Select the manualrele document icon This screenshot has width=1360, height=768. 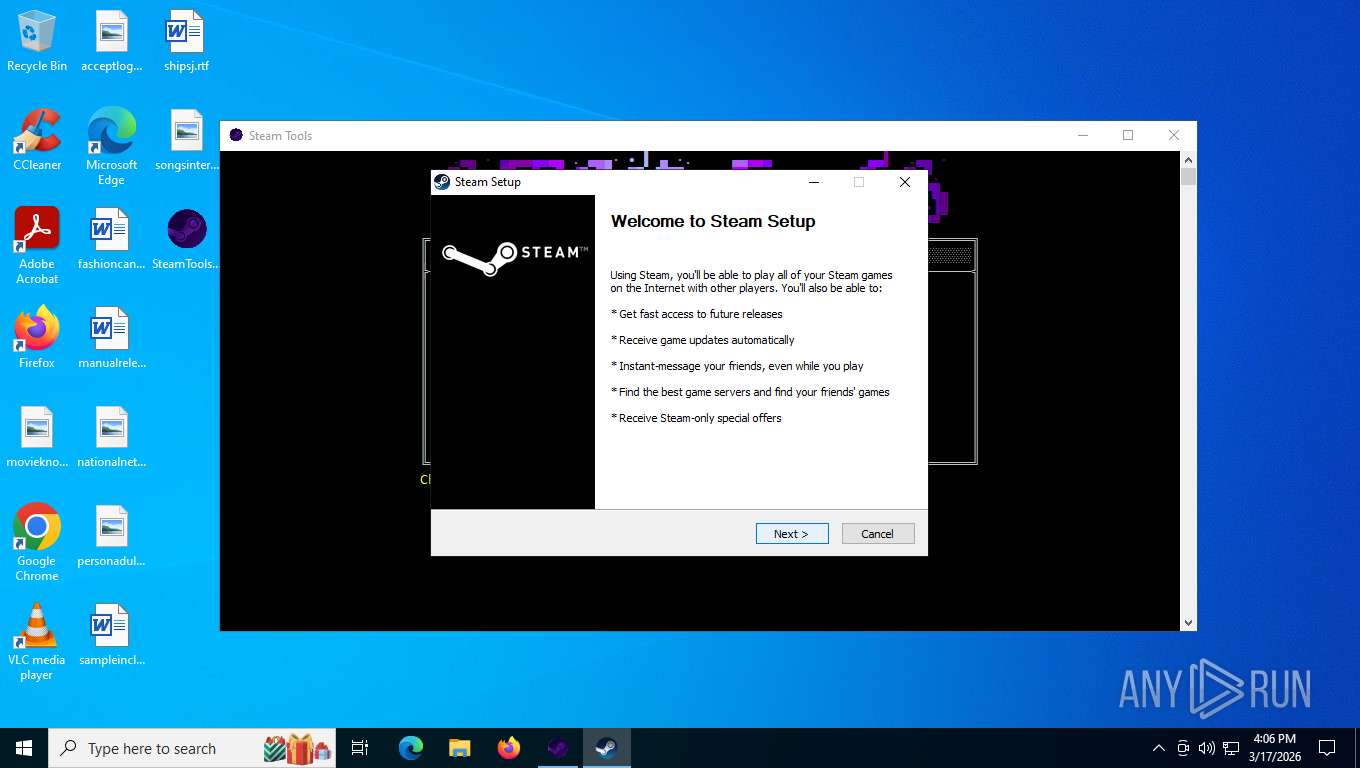(x=112, y=338)
